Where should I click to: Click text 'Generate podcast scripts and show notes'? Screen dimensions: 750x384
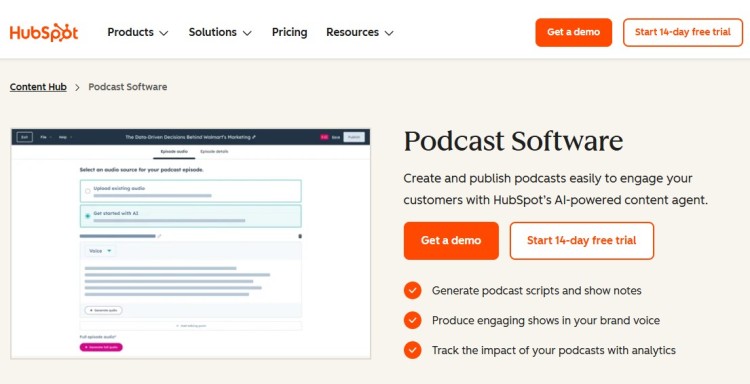[537, 291]
